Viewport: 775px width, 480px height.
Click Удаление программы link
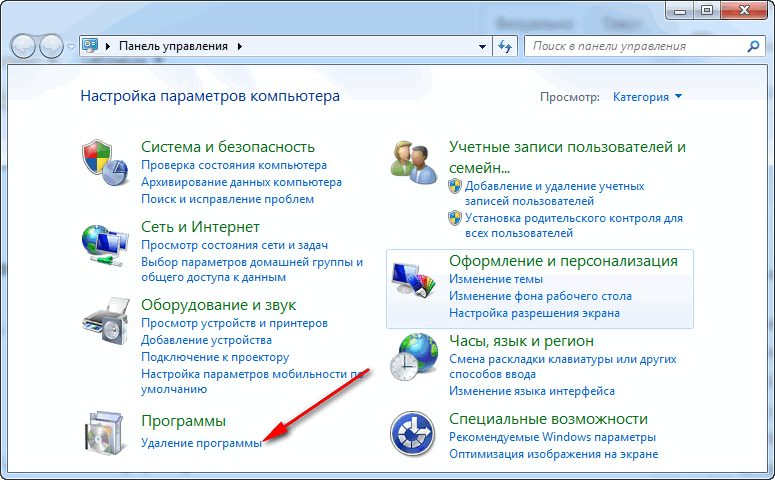tap(201, 443)
